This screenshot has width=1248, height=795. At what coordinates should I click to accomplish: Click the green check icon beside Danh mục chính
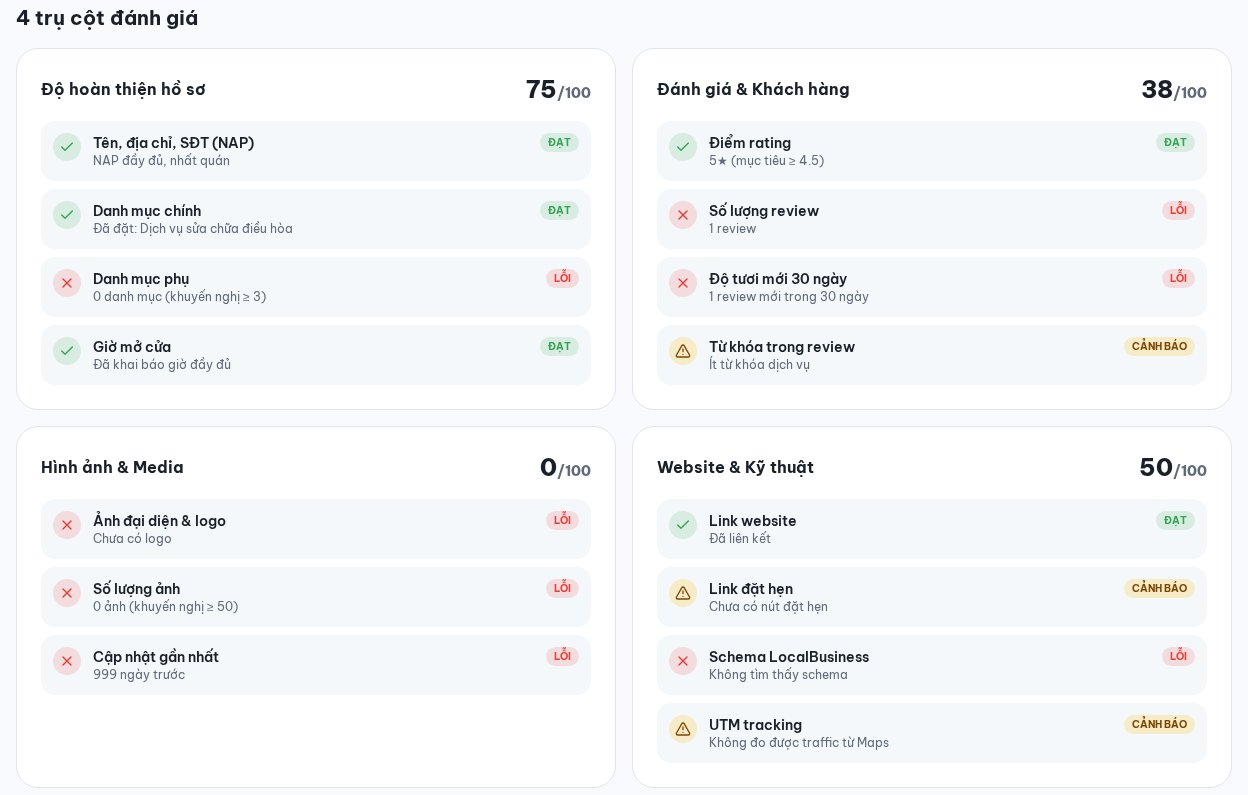tap(67, 215)
